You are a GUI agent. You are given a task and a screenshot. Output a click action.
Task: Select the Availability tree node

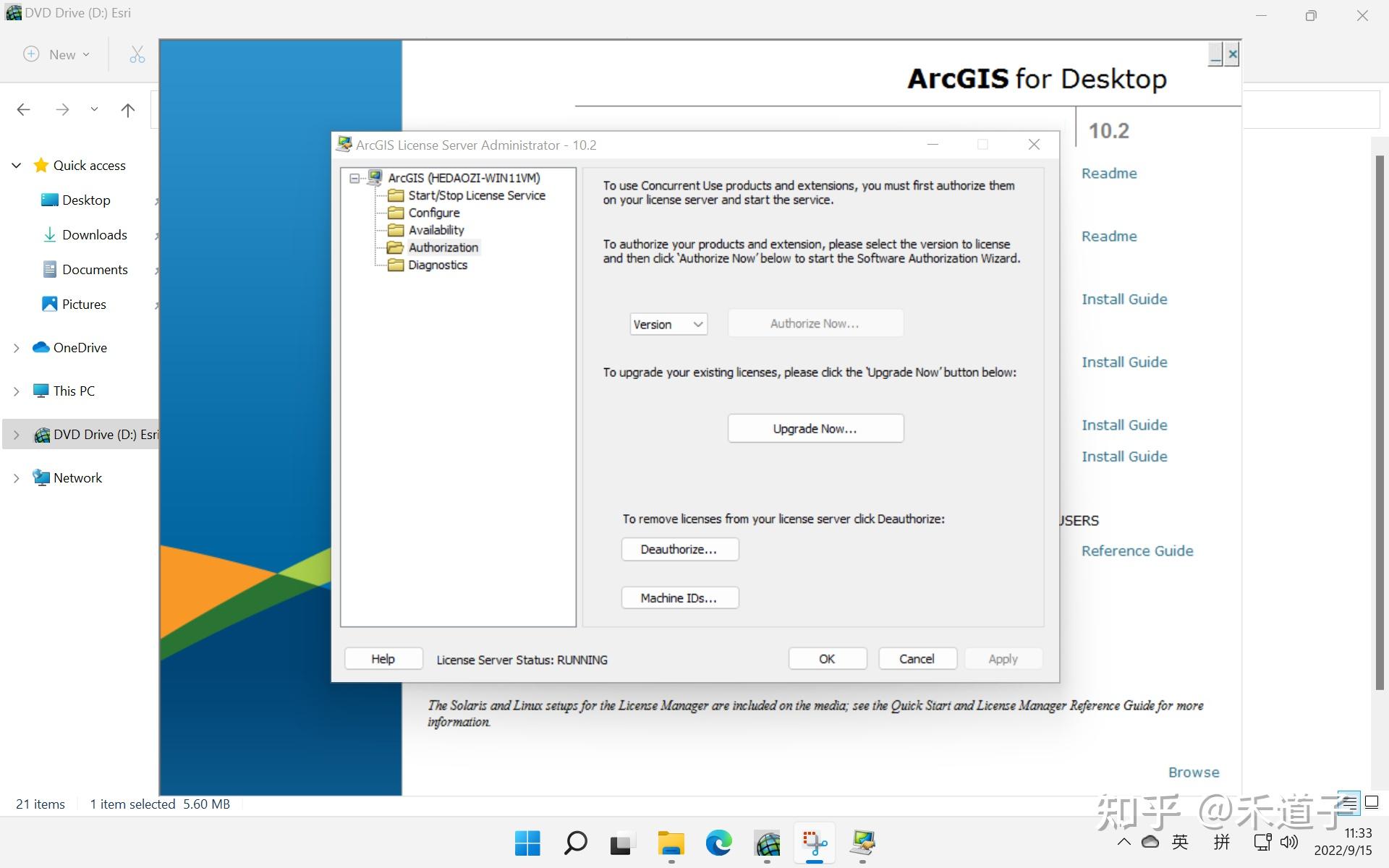(x=426, y=230)
